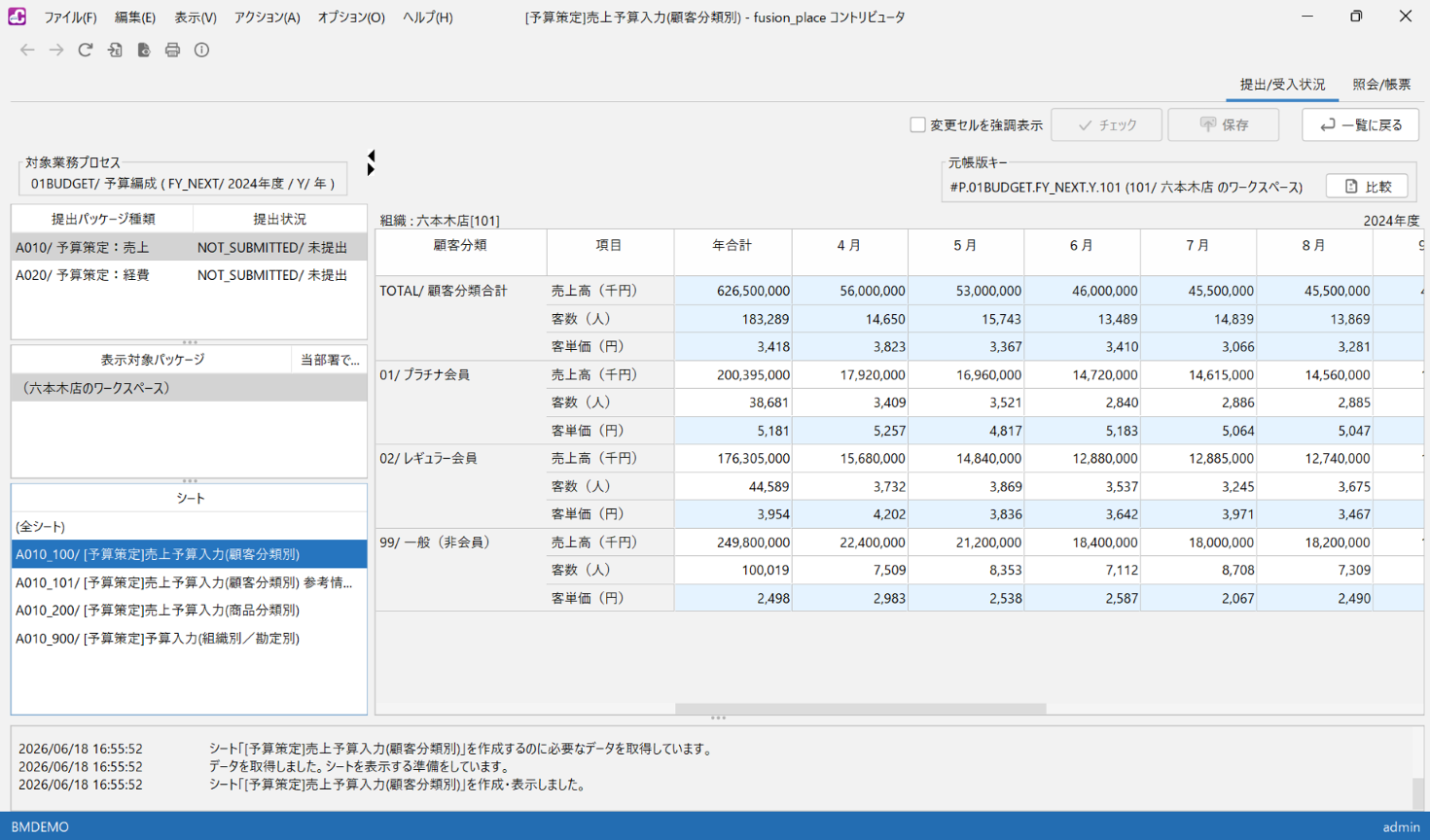
Task: Click the document preview icon
Action: click(144, 50)
